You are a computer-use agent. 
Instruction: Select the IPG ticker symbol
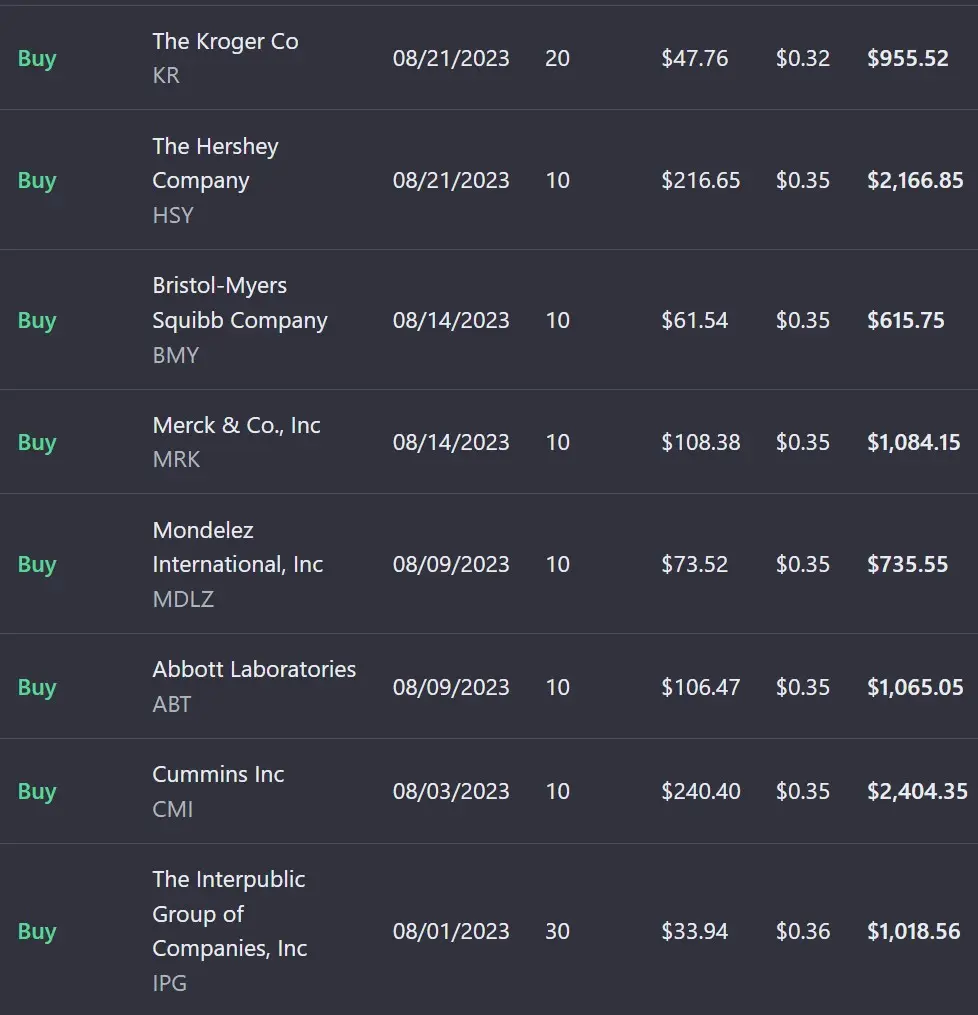click(x=170, y=983)
